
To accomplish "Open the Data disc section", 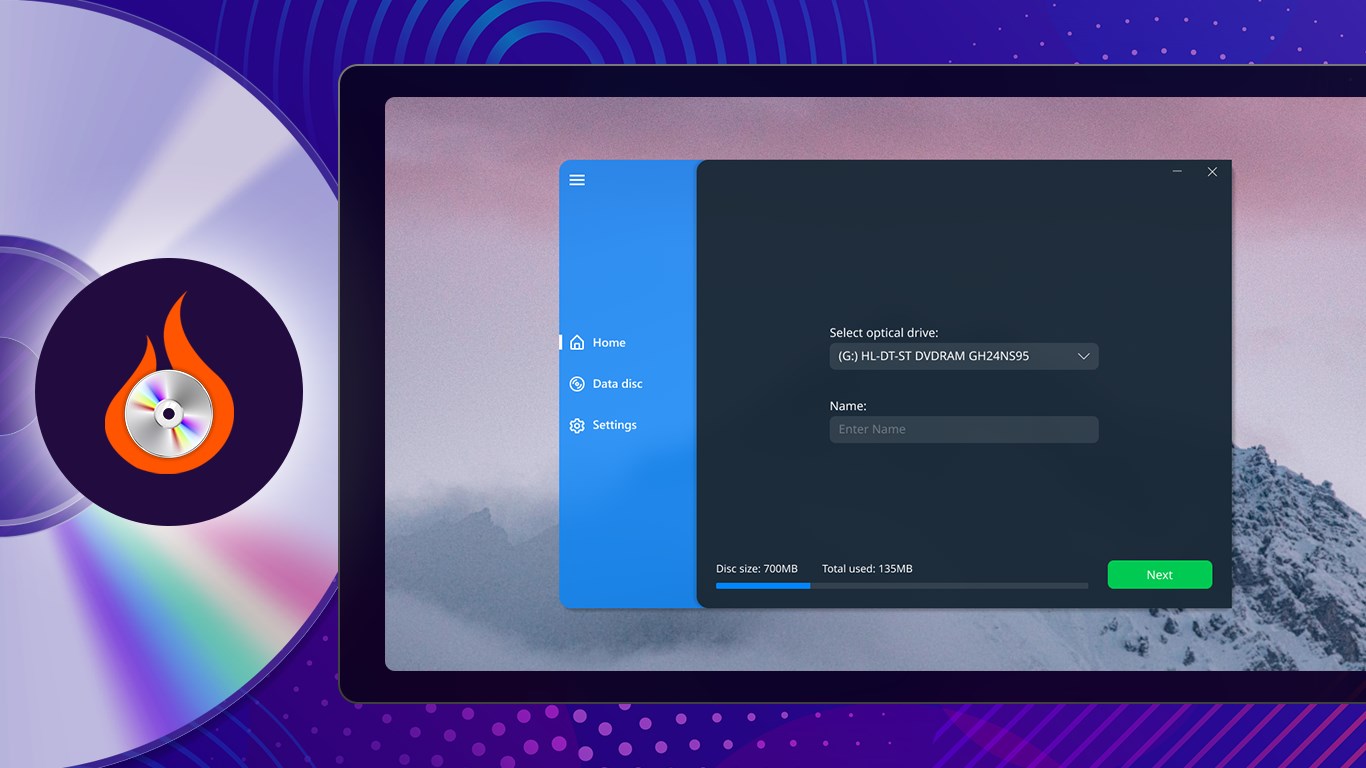I will pyautogui.click(x=617, y=384).
